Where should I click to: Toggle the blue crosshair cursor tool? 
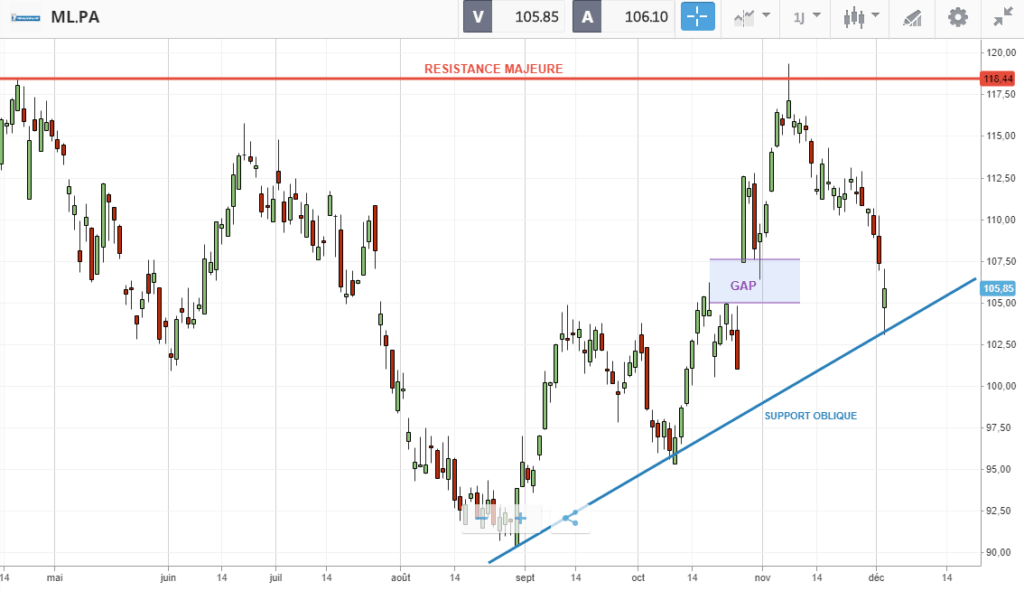(x=697, y=17)
